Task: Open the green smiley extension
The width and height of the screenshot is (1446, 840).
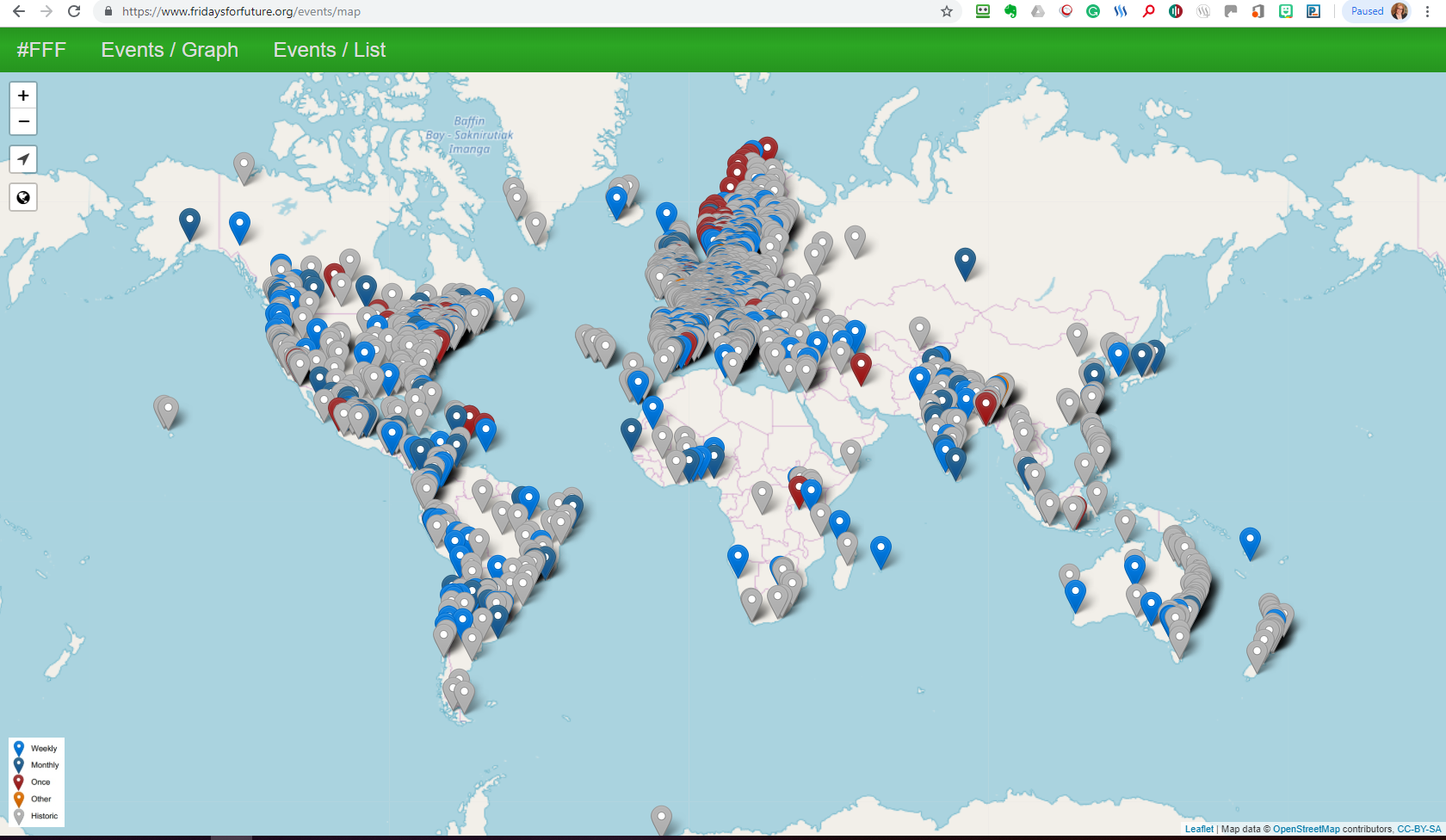Action: point(1286,11)
